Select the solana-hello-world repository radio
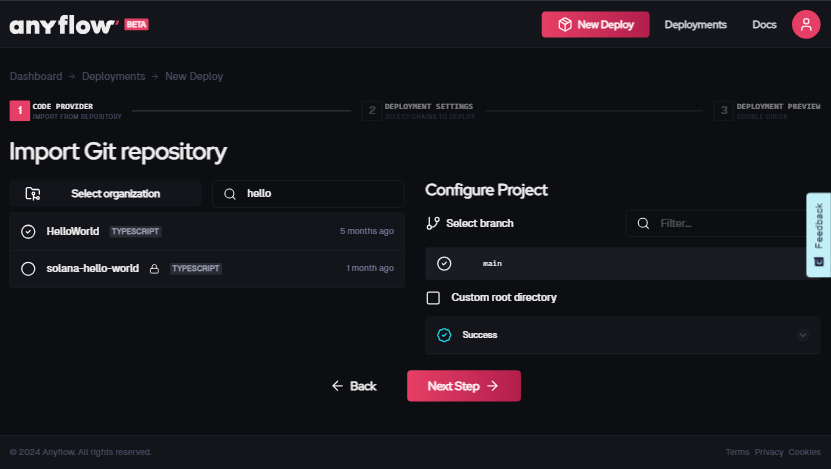 tap(28, 268)
